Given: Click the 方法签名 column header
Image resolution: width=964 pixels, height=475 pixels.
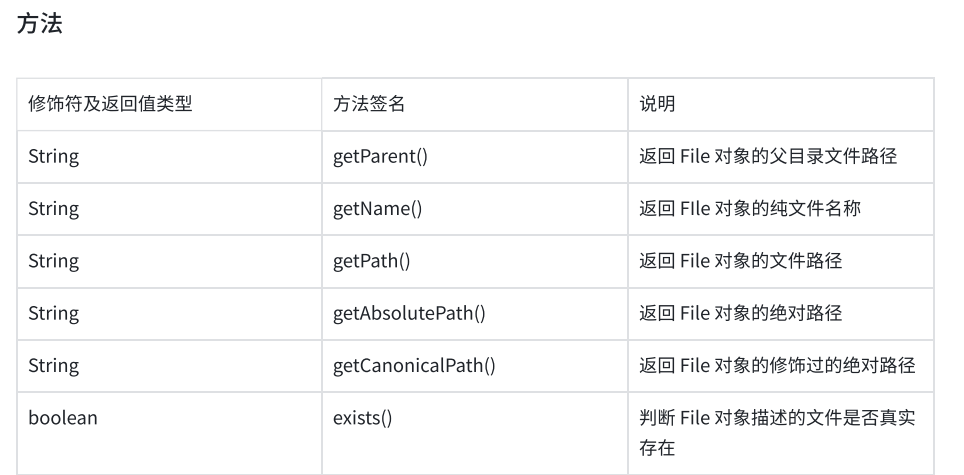Looking at the screenshot, I should (368, 104).
